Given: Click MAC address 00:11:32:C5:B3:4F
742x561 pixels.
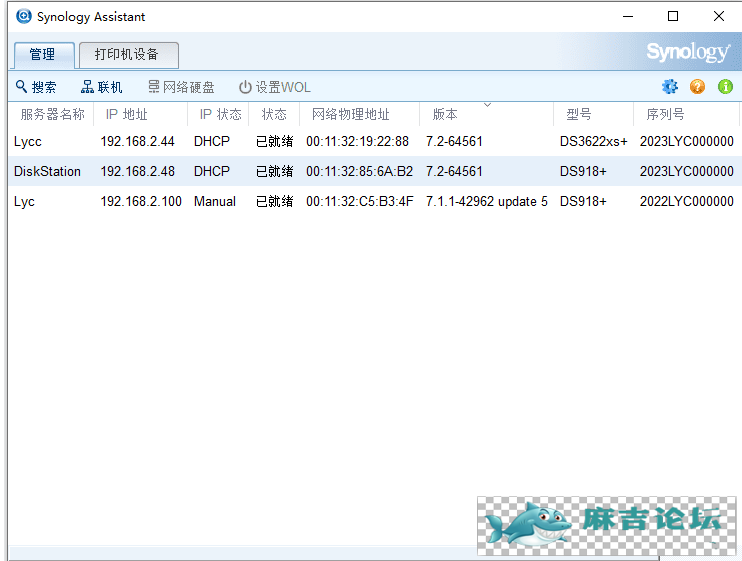Looking at the screenshot, I should 360,202.
